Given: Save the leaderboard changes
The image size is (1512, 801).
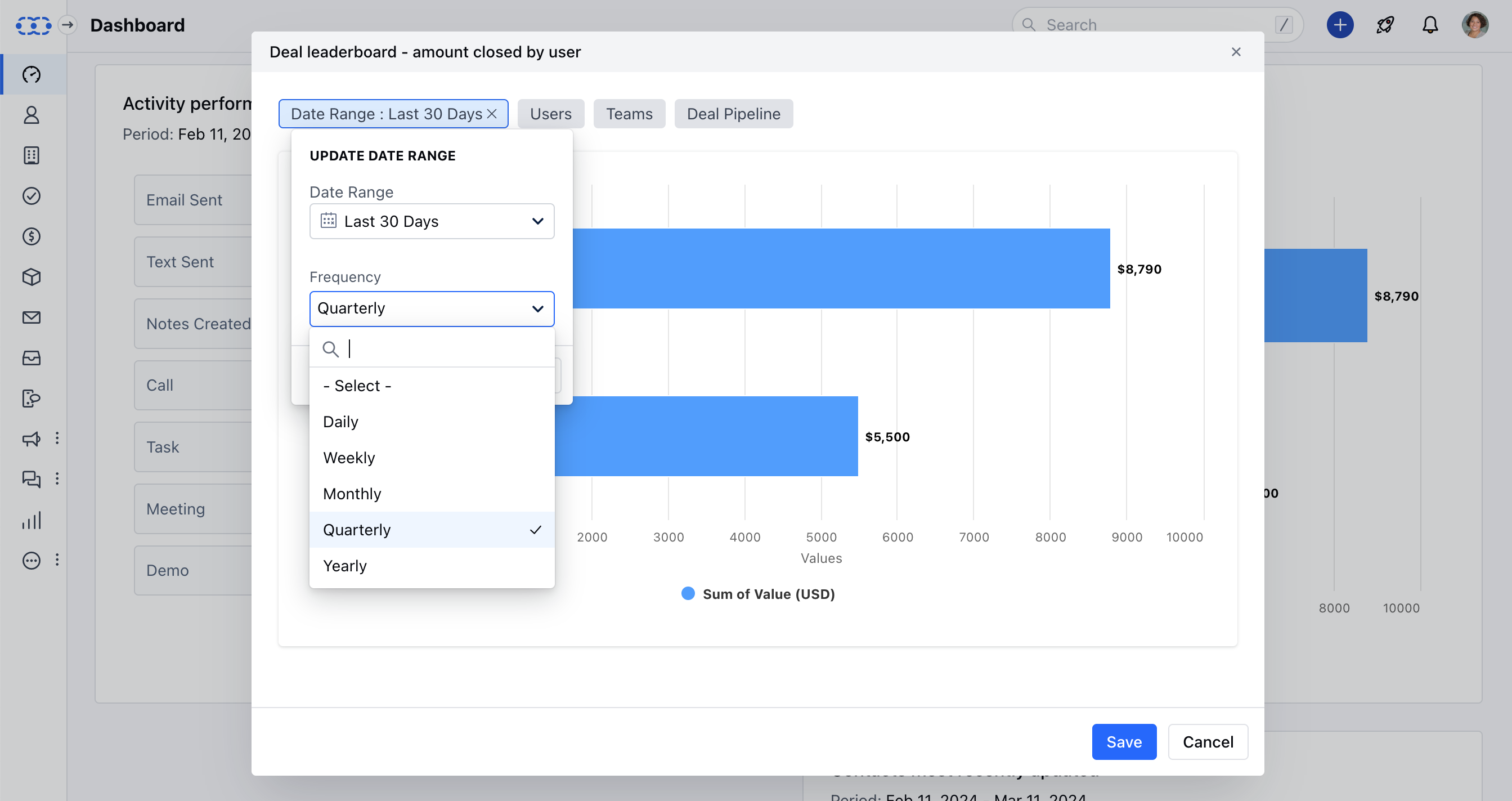Looking at the screenshot, I should coord(1124,742).
